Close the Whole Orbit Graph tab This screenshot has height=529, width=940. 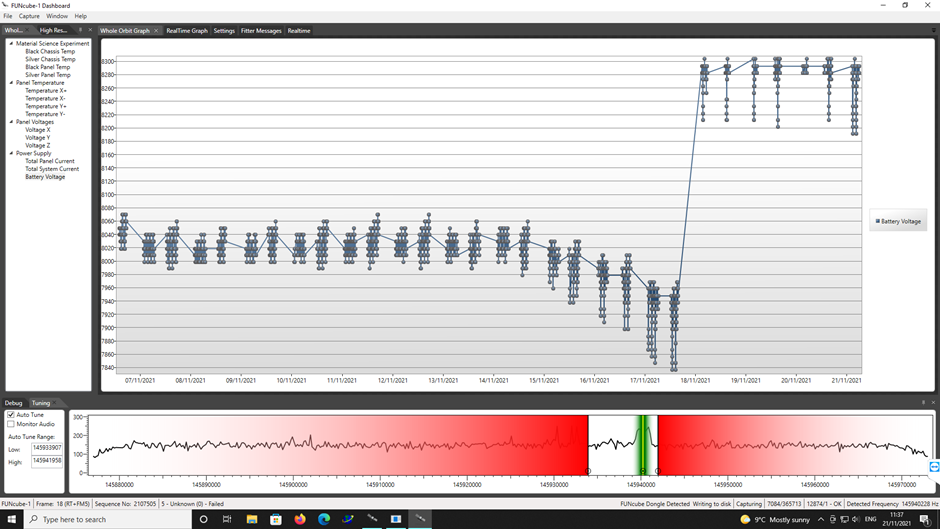click(x=156, y=31)
